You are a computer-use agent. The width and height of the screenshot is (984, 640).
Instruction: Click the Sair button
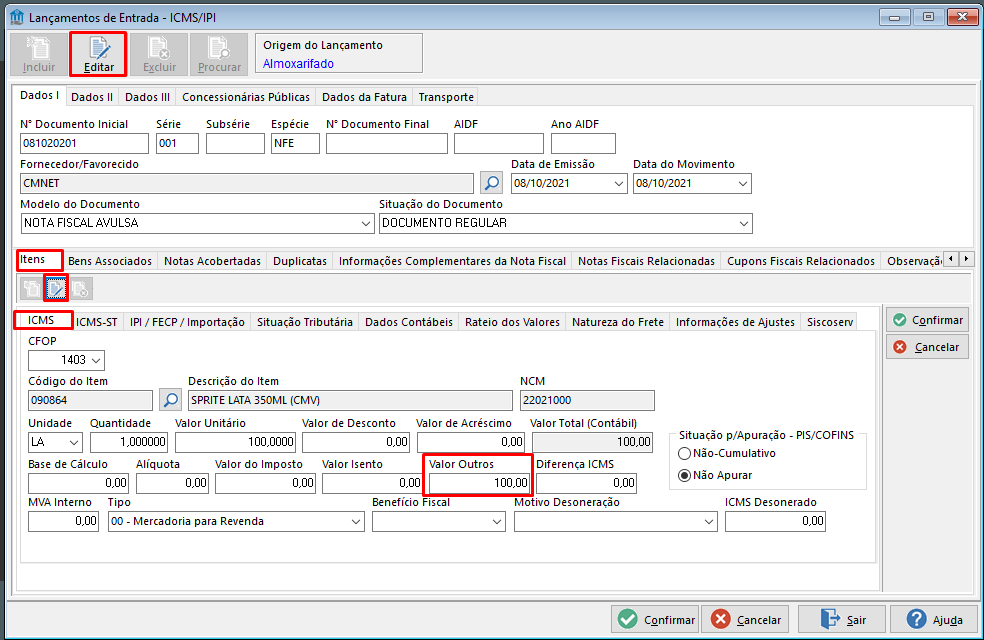pyautogui.click(x=842, y=620)
